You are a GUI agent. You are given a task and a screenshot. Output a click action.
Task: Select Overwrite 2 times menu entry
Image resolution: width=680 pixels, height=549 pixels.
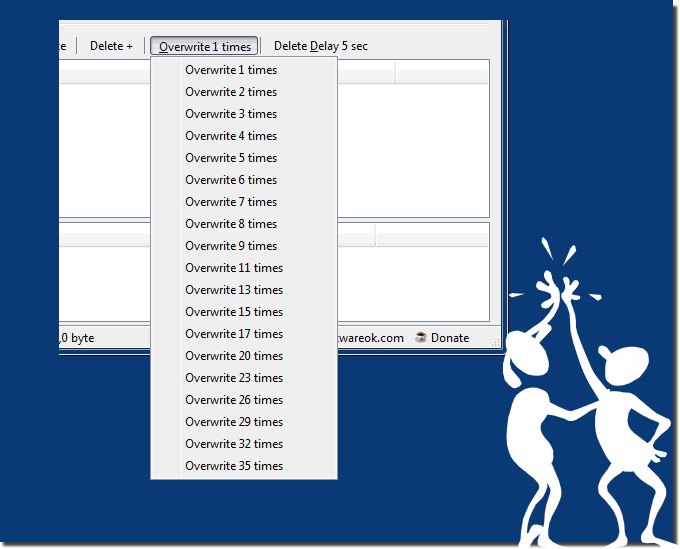(x=244, y=92)
